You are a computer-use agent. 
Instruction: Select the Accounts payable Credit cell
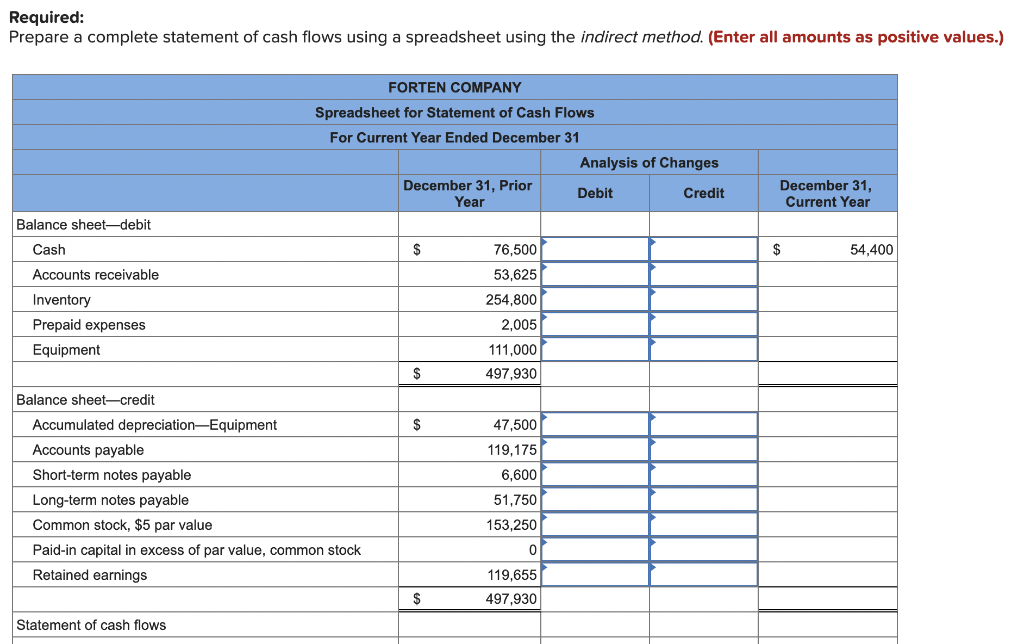703,449
